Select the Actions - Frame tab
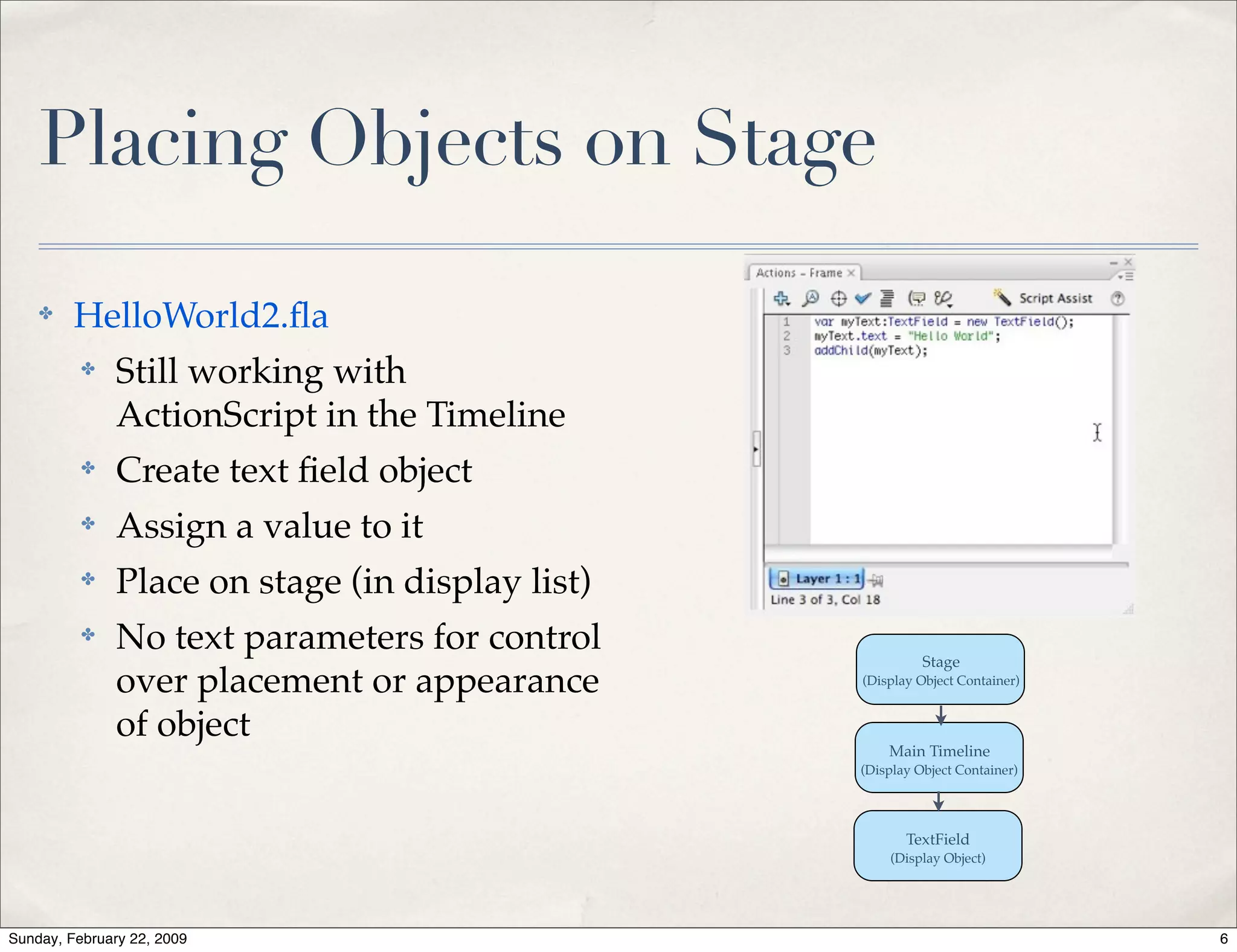This screenshot has width=1237, height=952. coord(798,273)
